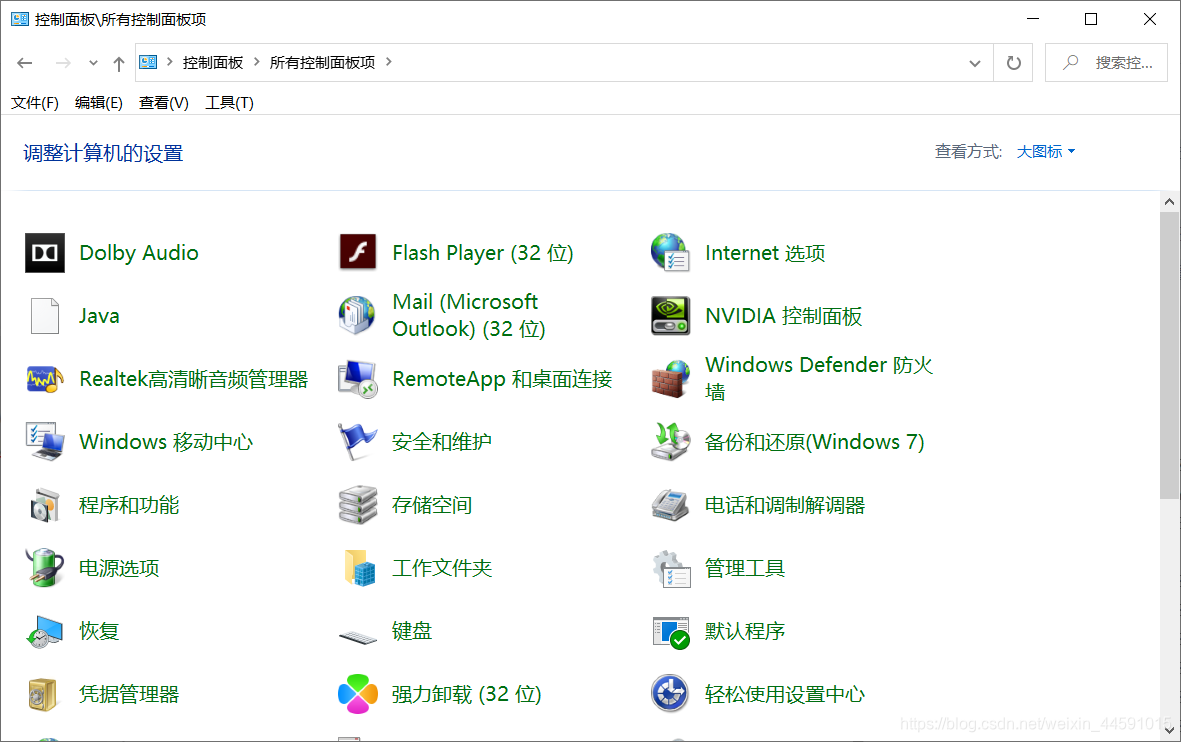This screenshot has width=1181, height=742.
Task: Open the 编辑(E) menu
Action: (99, 102)
